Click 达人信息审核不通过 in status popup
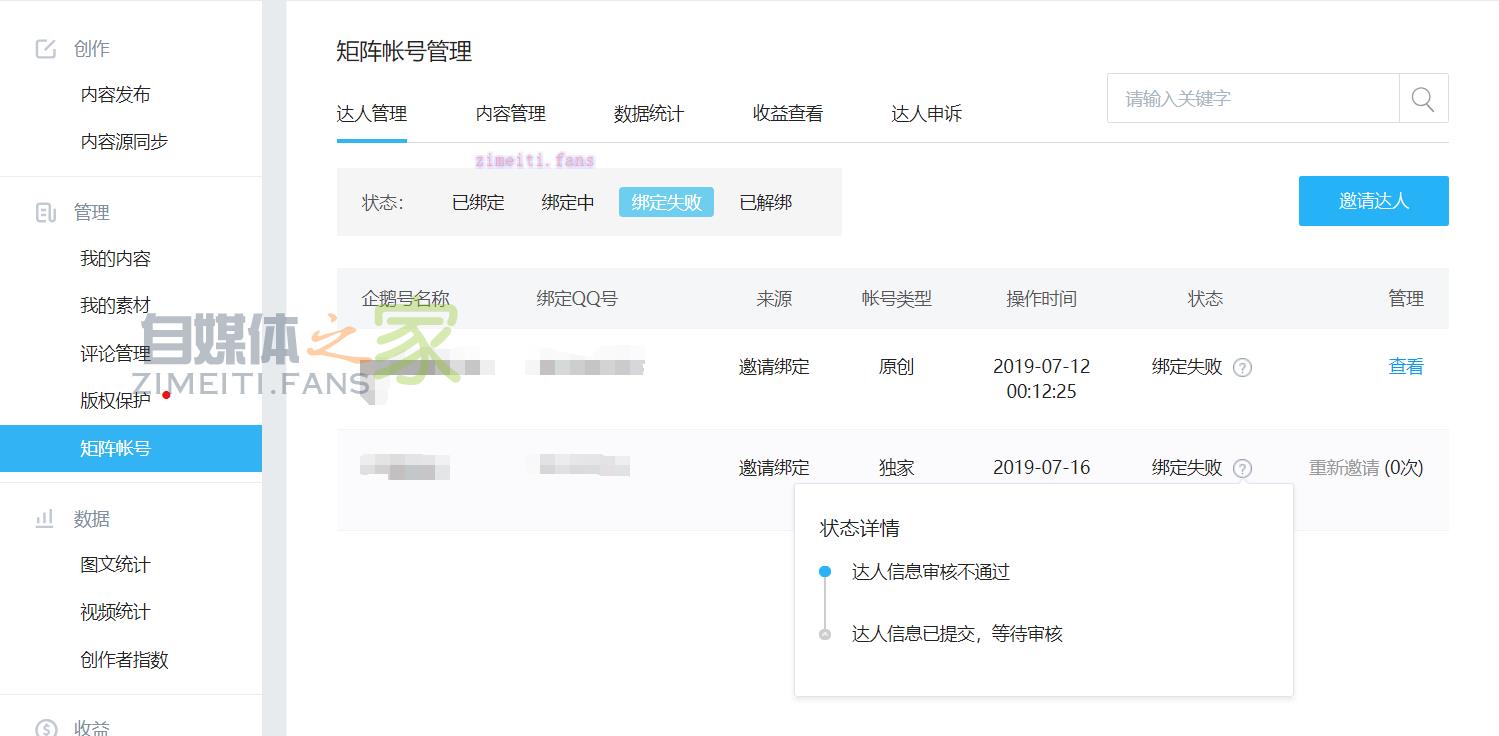Image resolution: width=1499 pixels, height=736 pixels. point(931,572)
